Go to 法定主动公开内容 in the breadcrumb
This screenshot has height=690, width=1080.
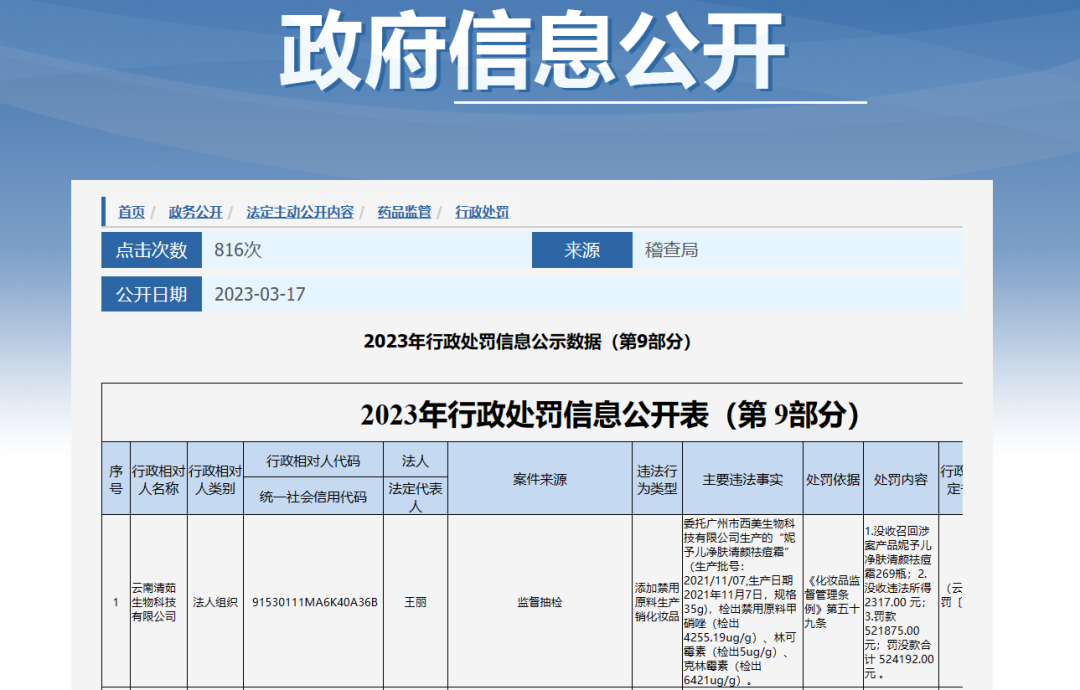click(x=300, y=212)
